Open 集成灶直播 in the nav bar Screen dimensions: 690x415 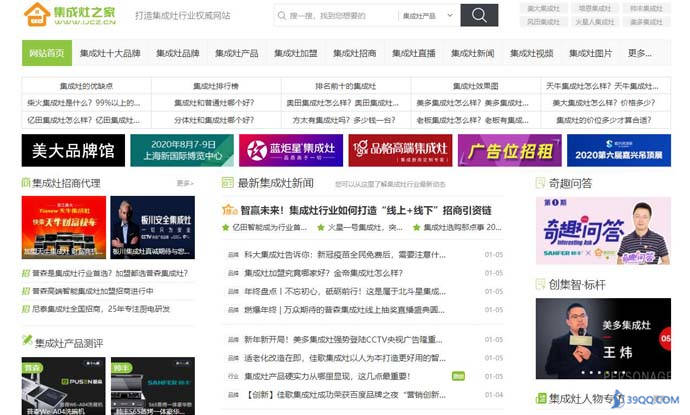414,53
